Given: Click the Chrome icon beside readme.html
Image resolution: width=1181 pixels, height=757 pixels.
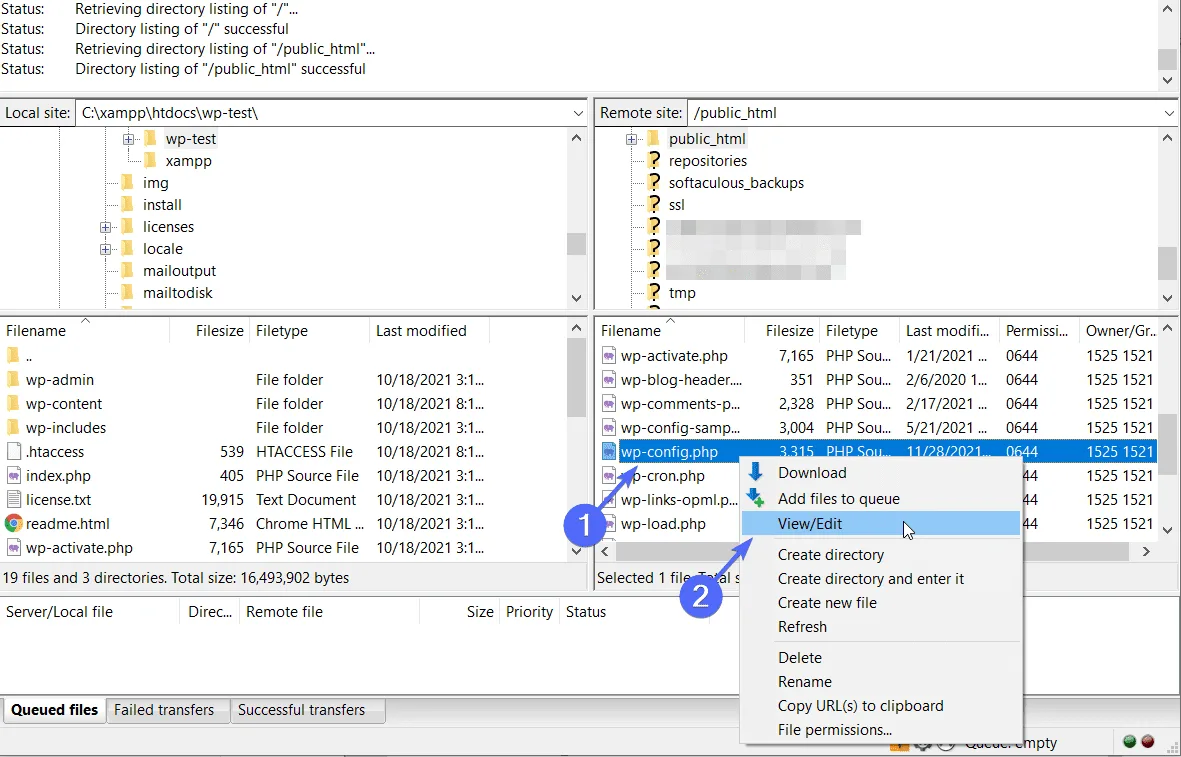Looking at the screenshot, I should click(14, 523).
